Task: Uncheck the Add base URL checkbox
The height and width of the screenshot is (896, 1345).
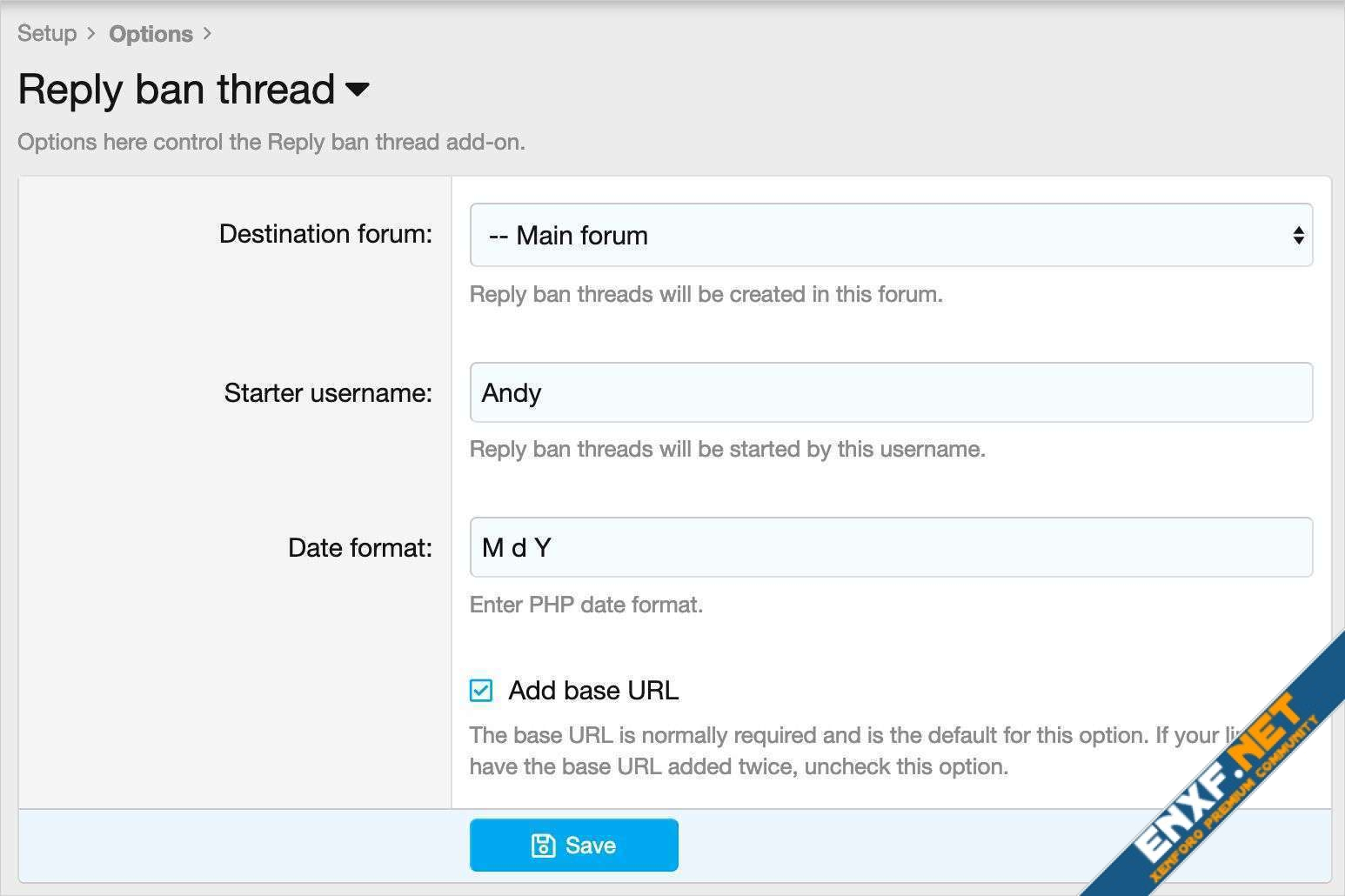Action: pyautogui.click(x=481, y=691)
